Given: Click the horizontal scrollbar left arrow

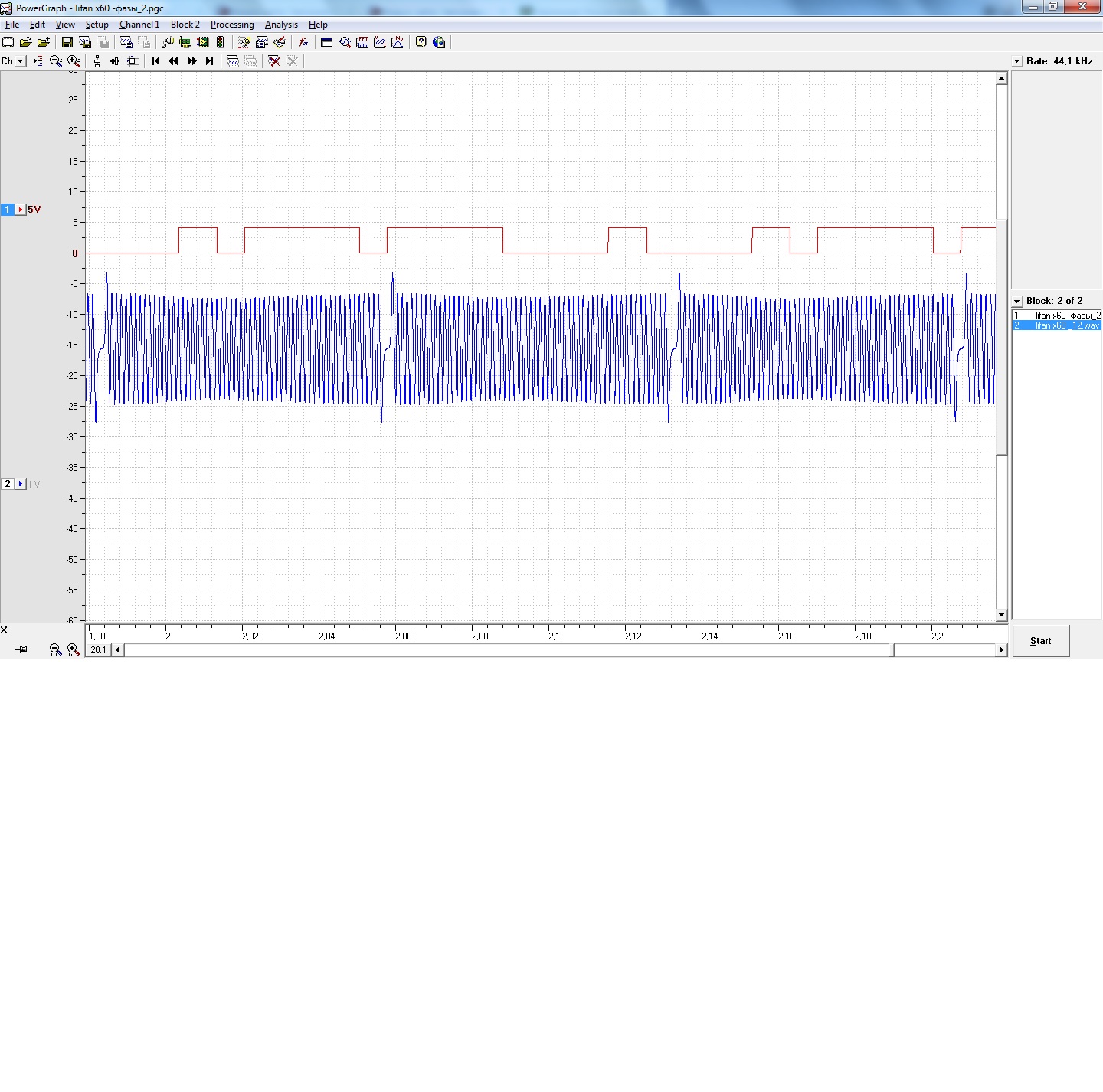Looking at the screenshot, I should (117, 649).
